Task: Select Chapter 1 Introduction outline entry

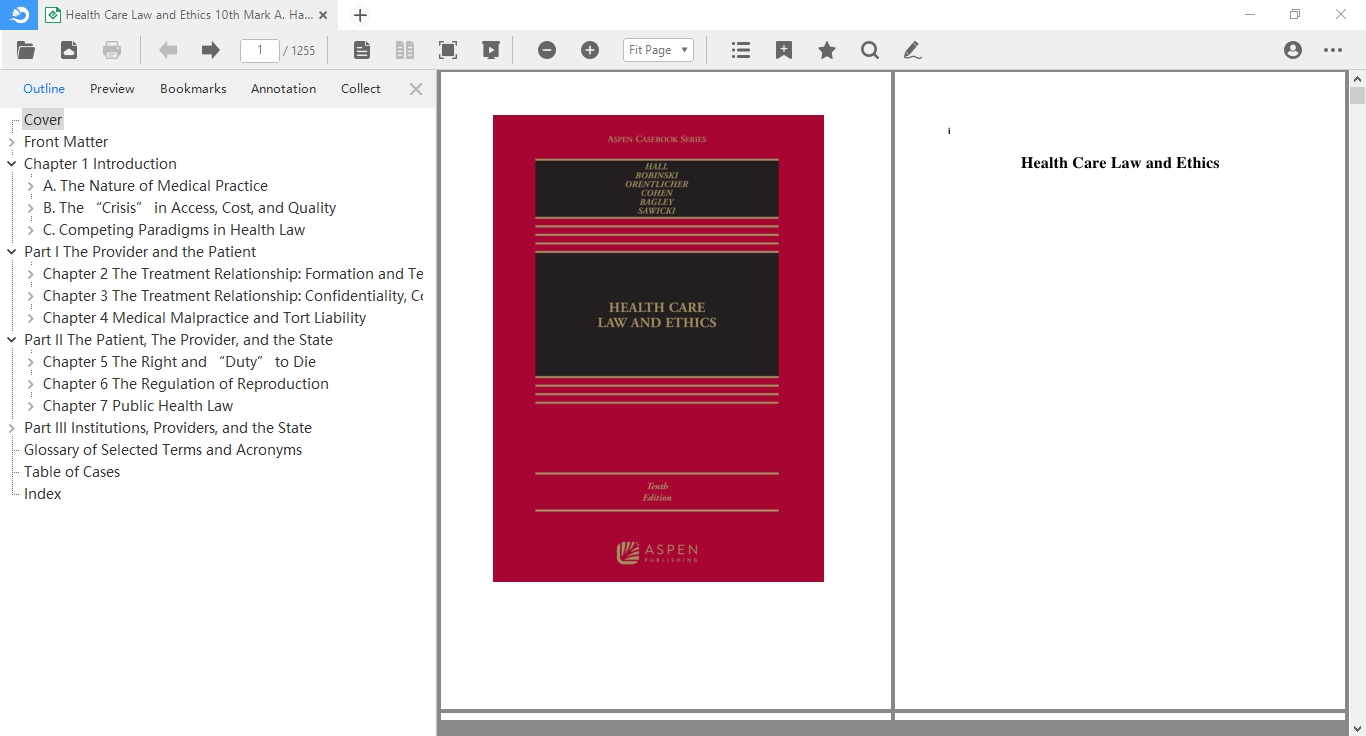Action: click(100, 164)
